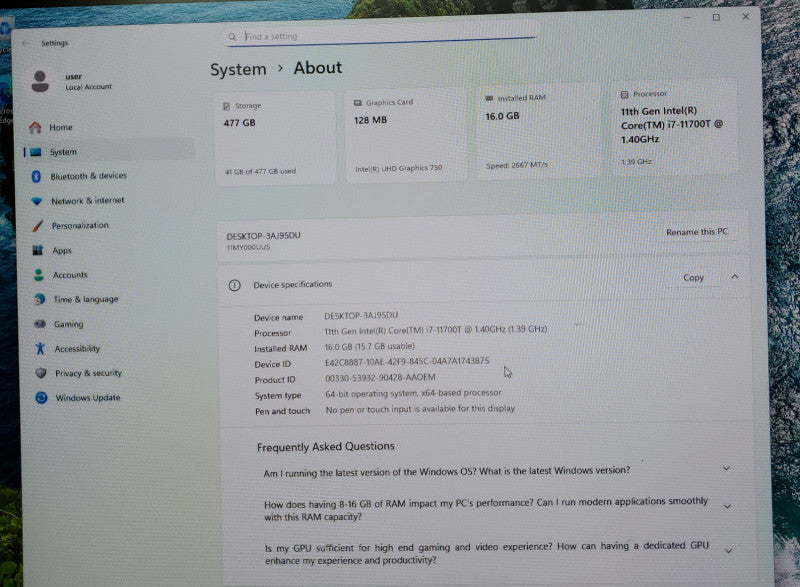800x587 pixels.
Task: Click the Device name value DESKTOP-3AJ95DU
Action: (x=361, y=316)
